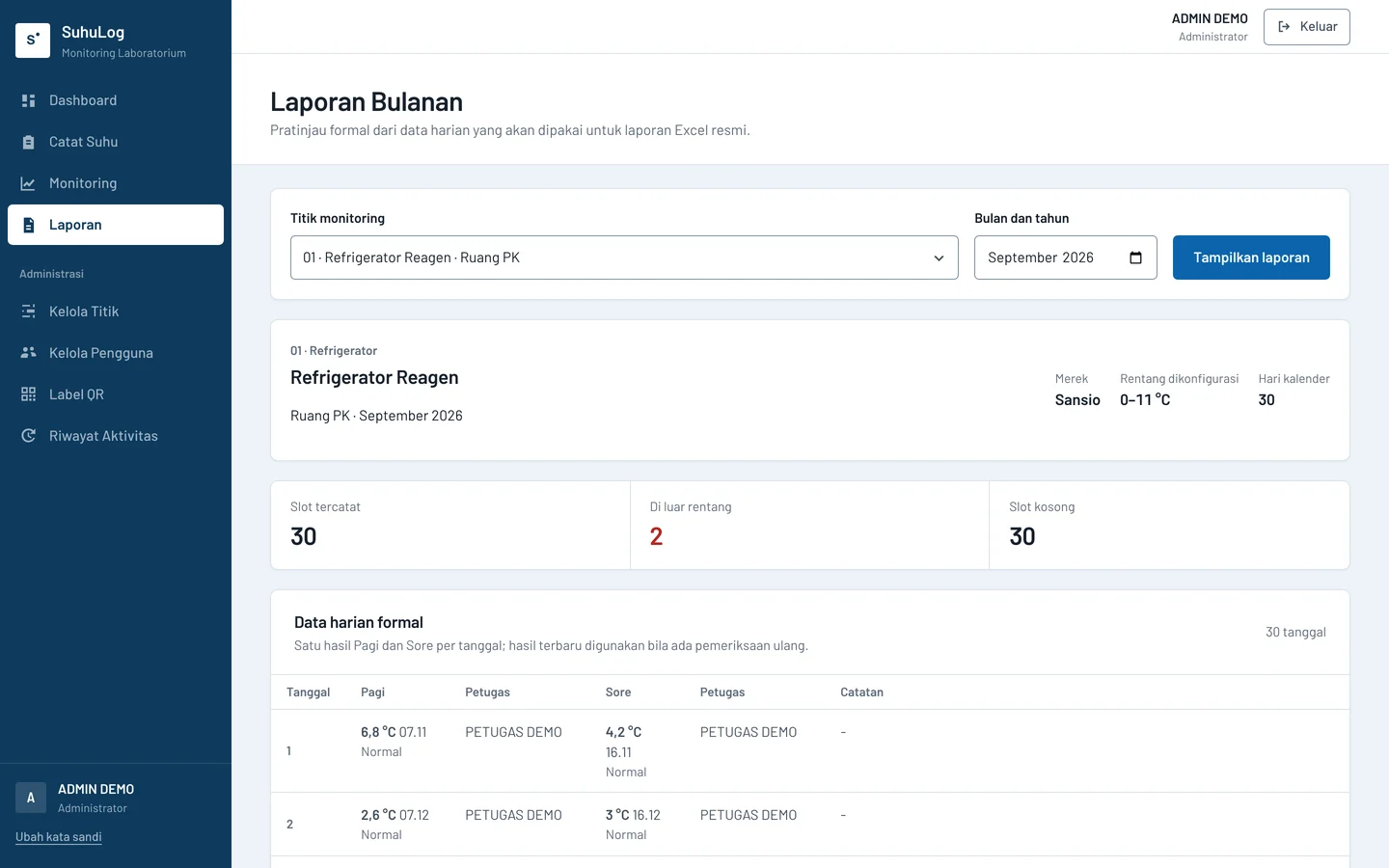Click the Ubah kata sandi link
Viewport: 1389px width, 868px height.
click(59, 837)
